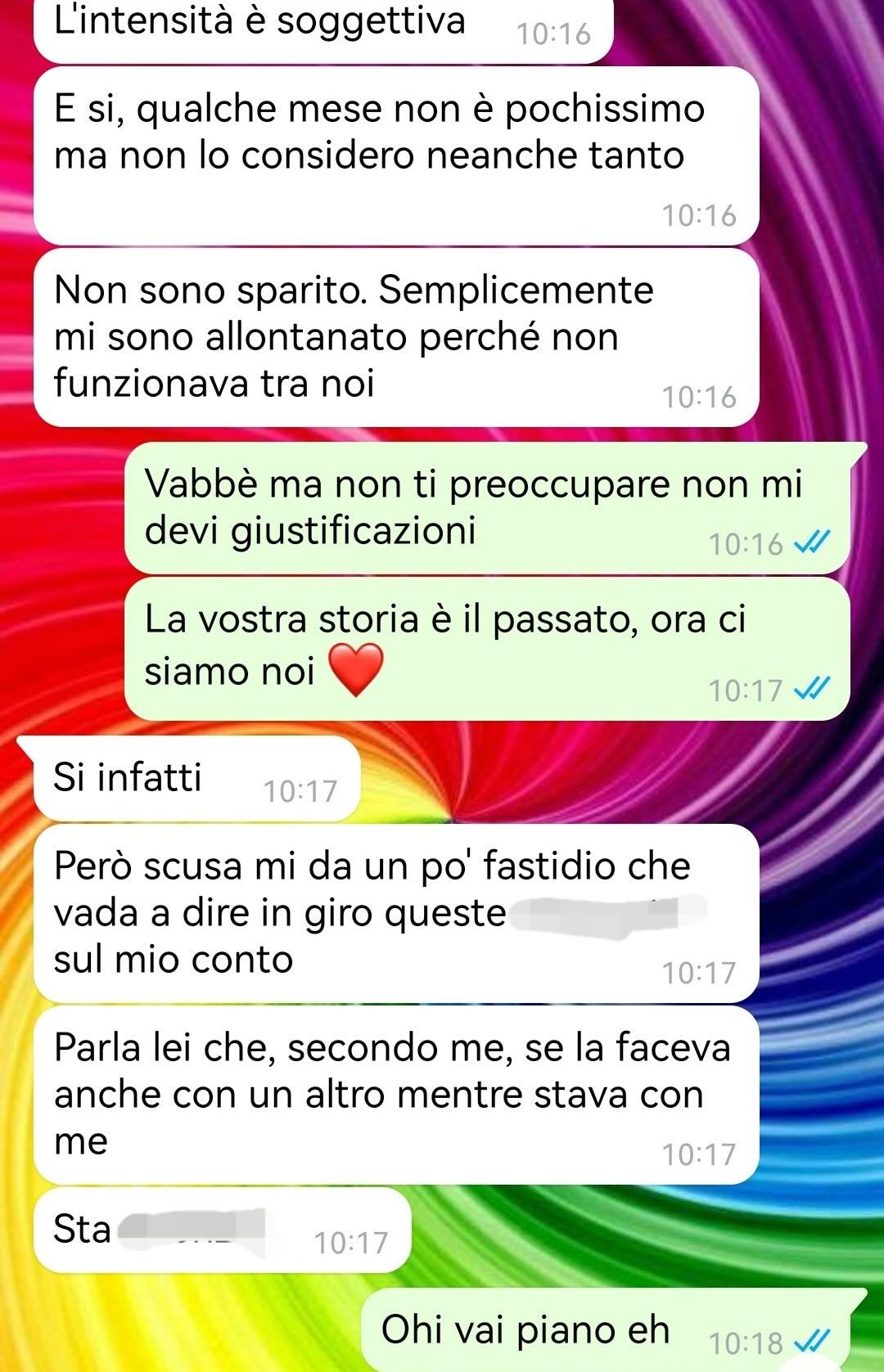This screenshot has width=884, height=1372.
Task: Select the 'Parla lei che, secondo me' message
Action: pyautogui.click(x=396, y=1095)
